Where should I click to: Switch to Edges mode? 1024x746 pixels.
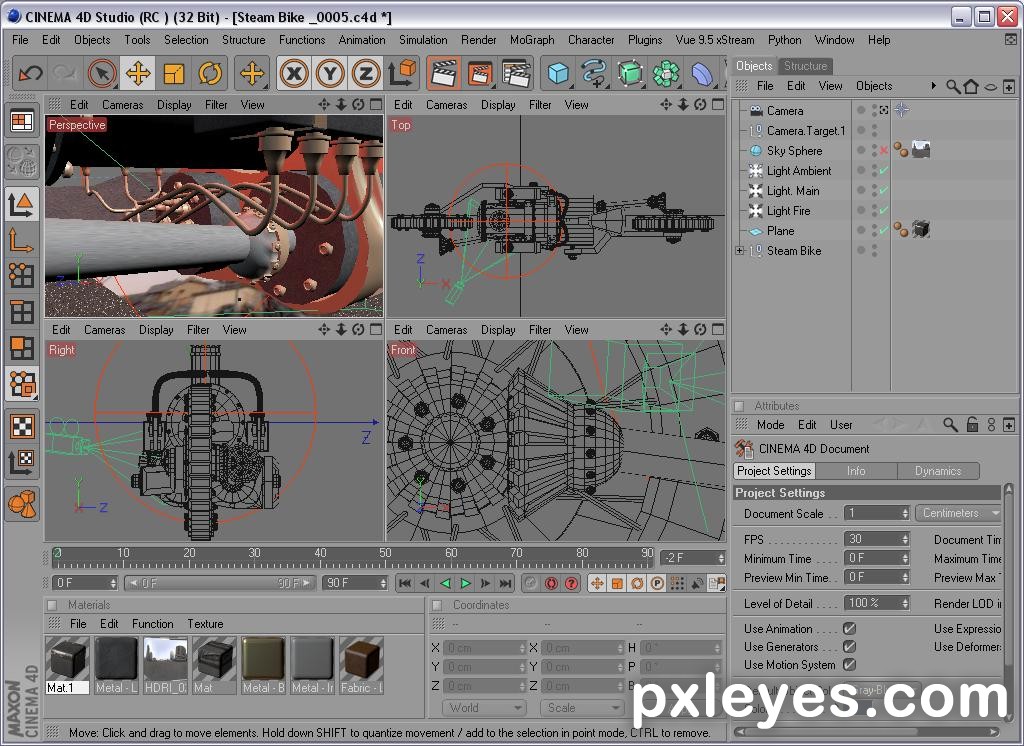pyautogui.click(x=22, y=312)
